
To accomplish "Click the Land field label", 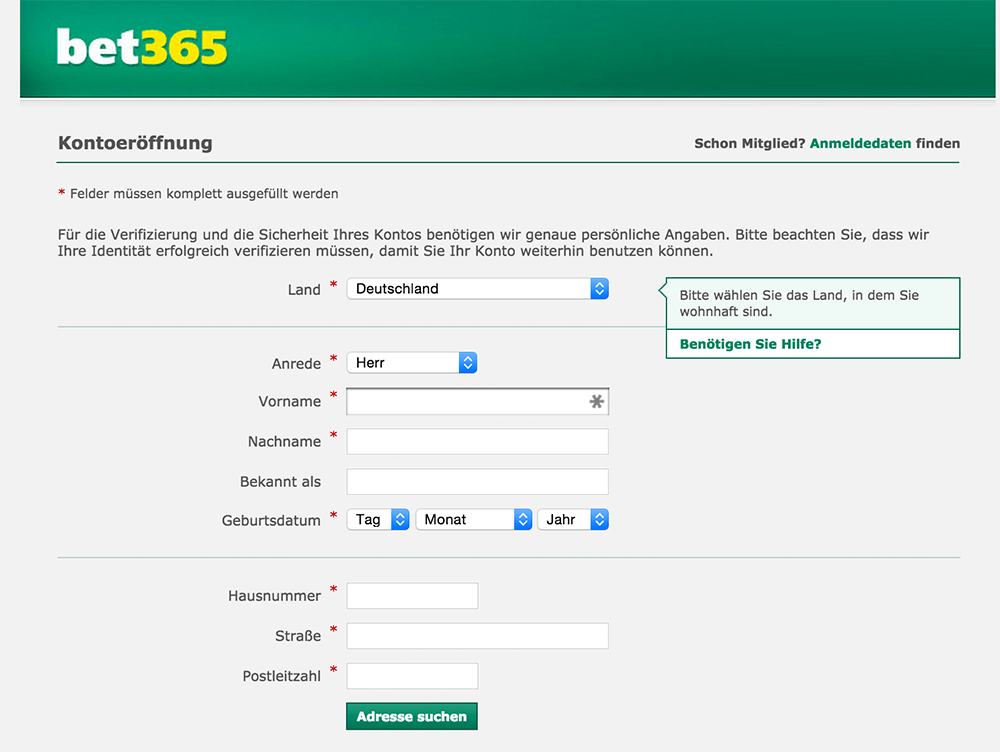I will click(x=304, y=290).
